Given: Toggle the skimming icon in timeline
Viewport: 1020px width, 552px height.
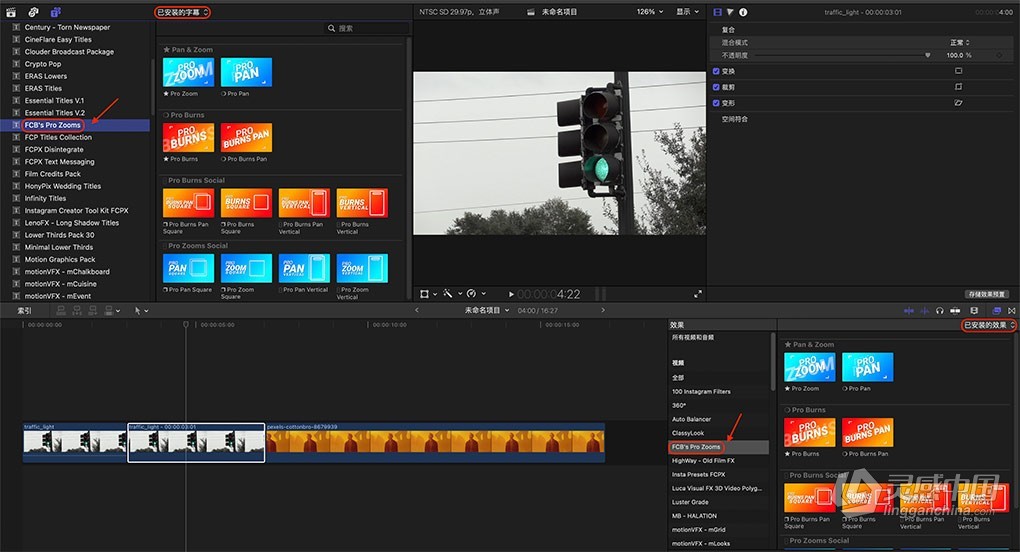Looking at the screenshot, I should pos(909,311).
